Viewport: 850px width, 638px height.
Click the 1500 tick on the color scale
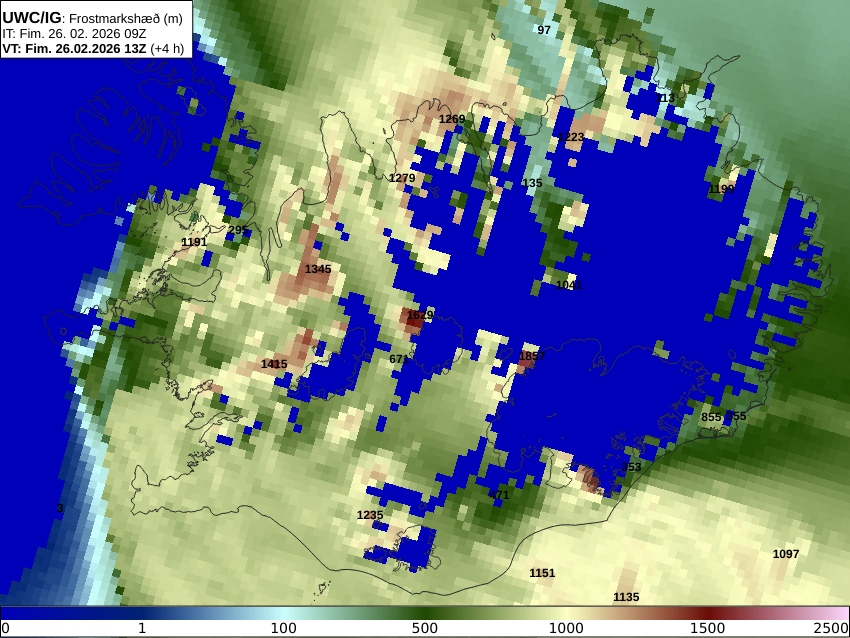coord(708,628)
